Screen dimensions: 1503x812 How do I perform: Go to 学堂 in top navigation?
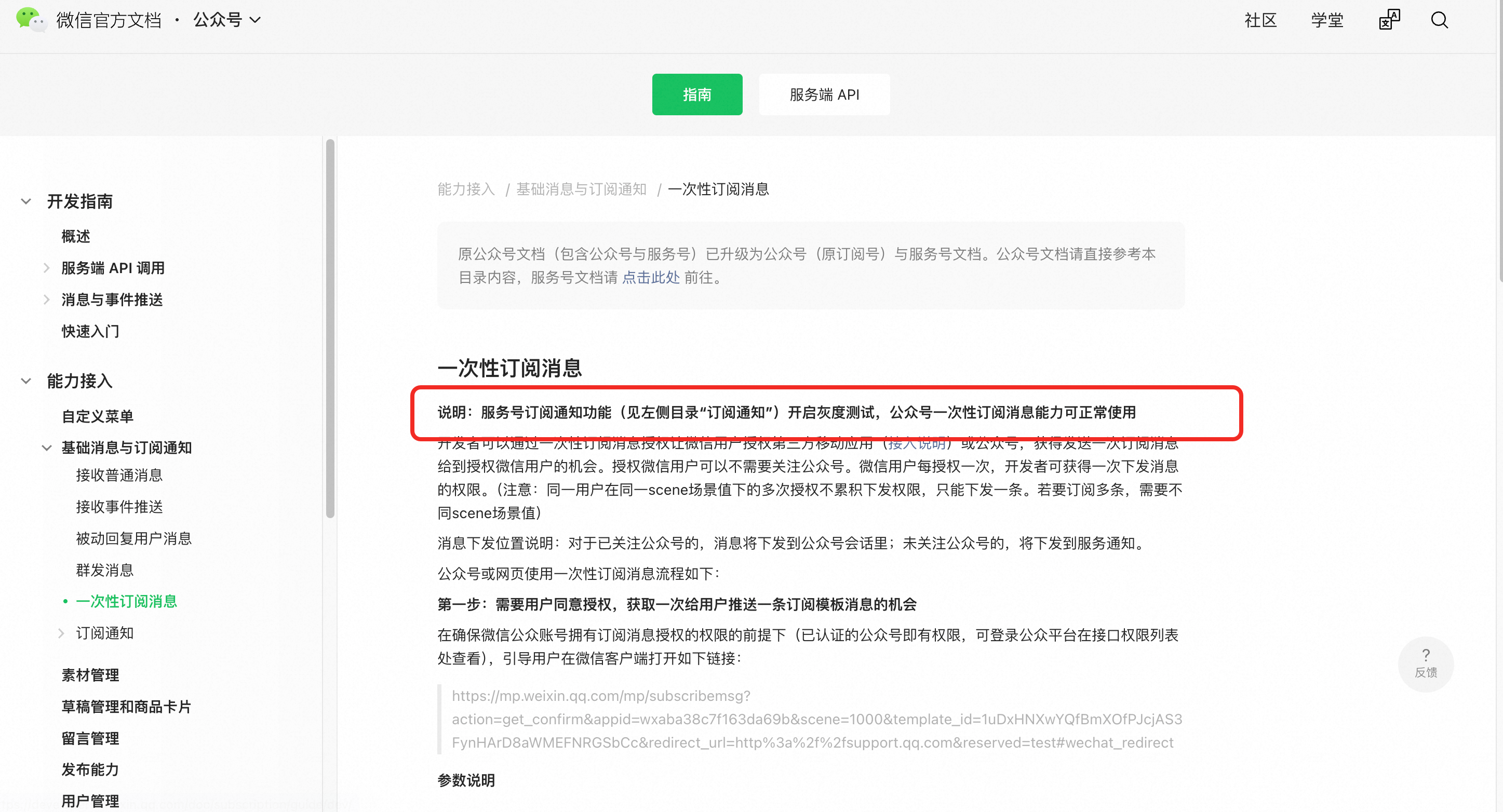1327,20
